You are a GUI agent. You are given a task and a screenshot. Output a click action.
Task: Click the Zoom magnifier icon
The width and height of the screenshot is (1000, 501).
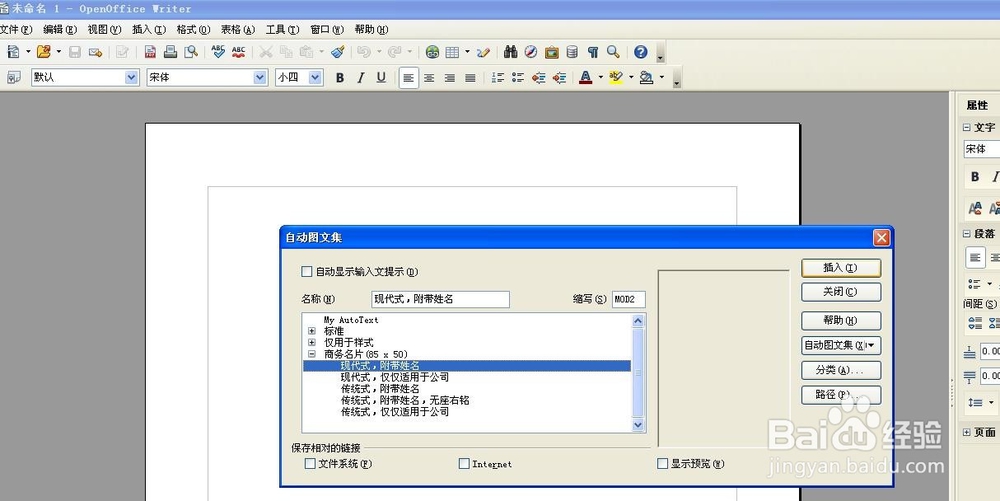point(614,52)
